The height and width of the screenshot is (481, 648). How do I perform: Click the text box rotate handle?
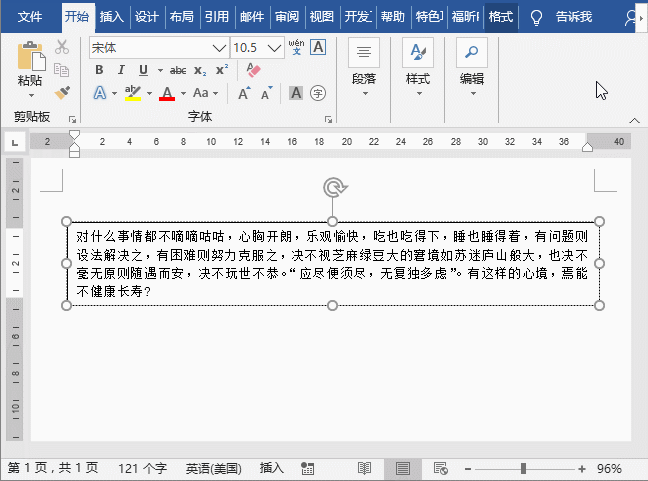[x=335, y=188]
